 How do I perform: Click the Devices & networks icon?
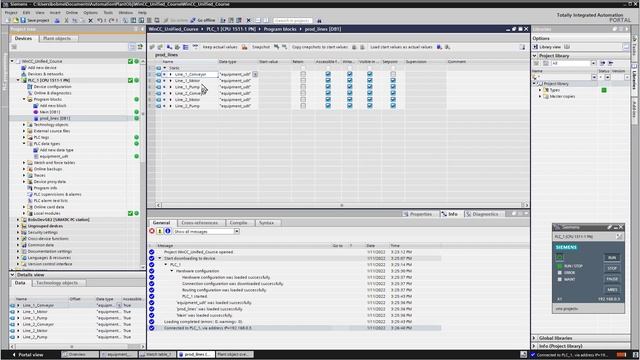pyautogui.click(x=24, y=74)
